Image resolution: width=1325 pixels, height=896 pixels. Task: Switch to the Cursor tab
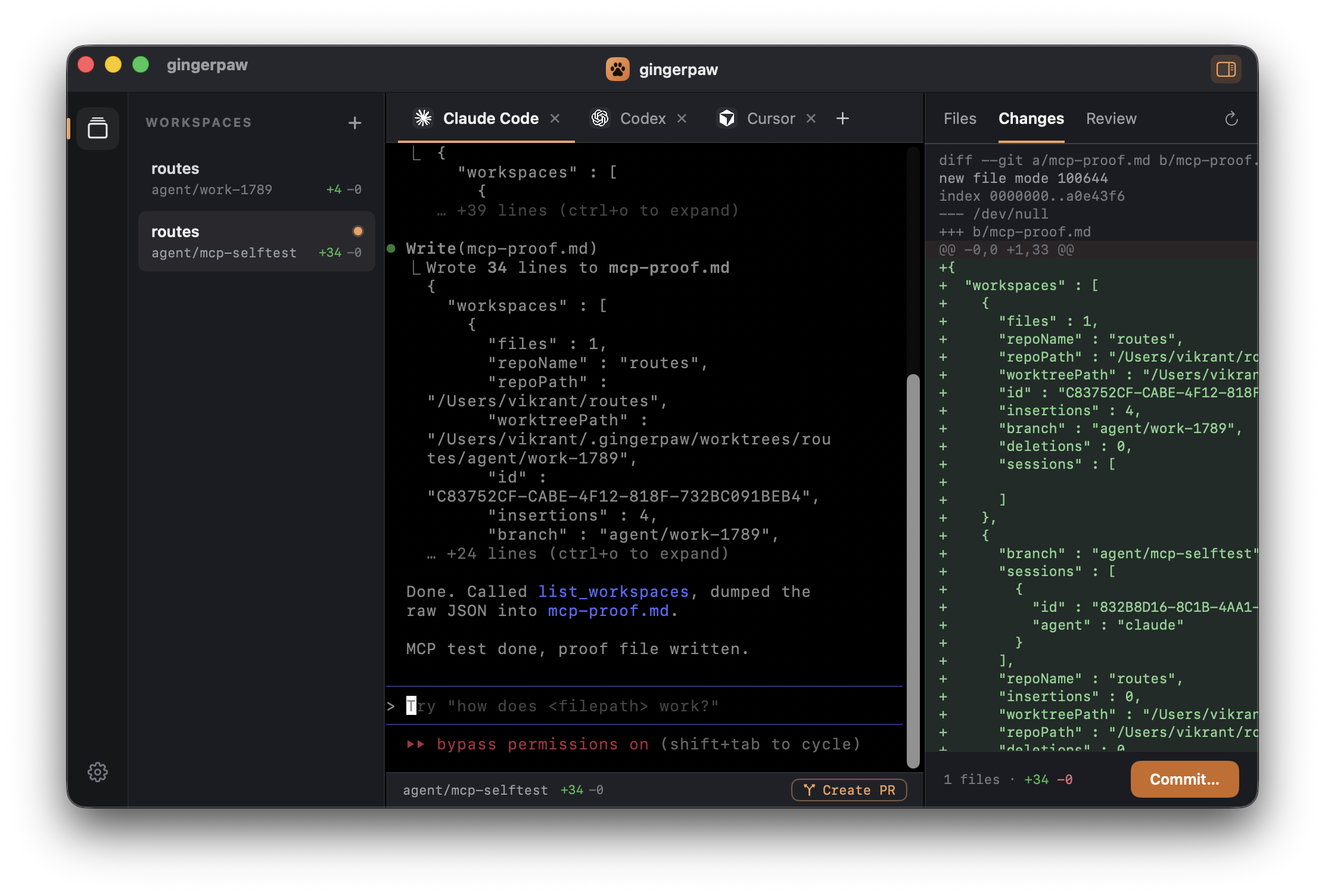[766, 119]
